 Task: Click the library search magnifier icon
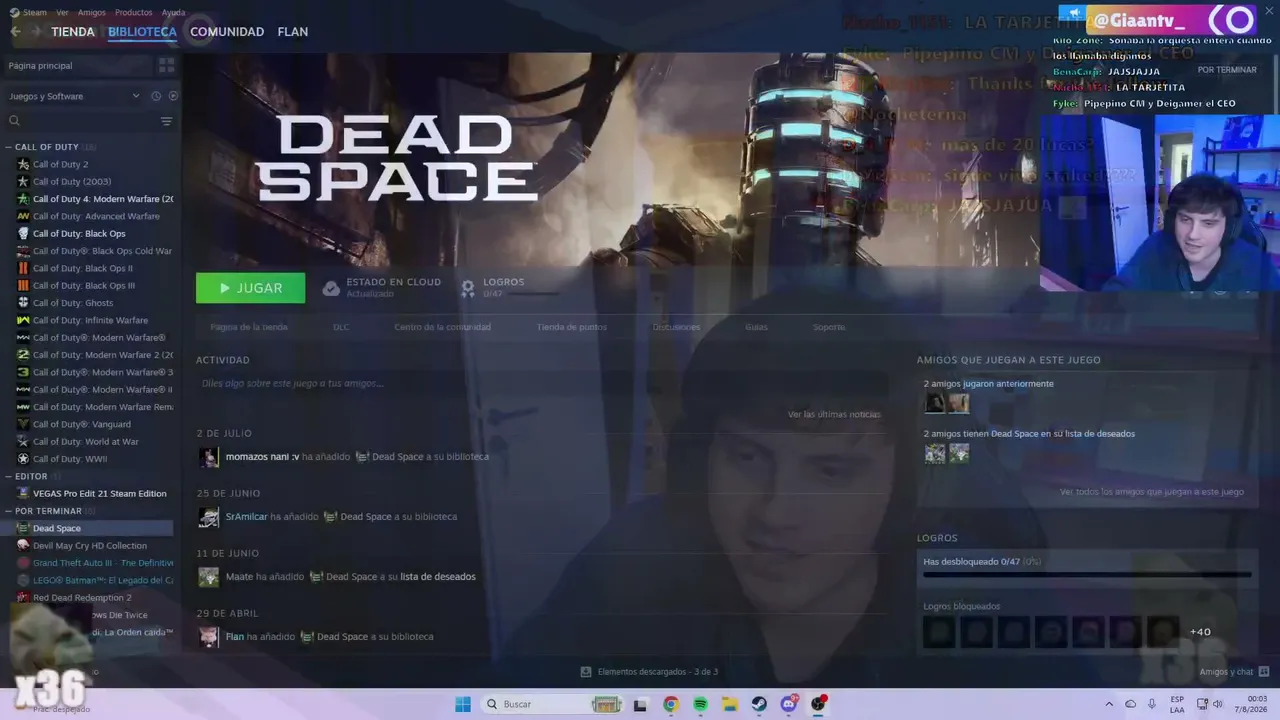point(14,121)
